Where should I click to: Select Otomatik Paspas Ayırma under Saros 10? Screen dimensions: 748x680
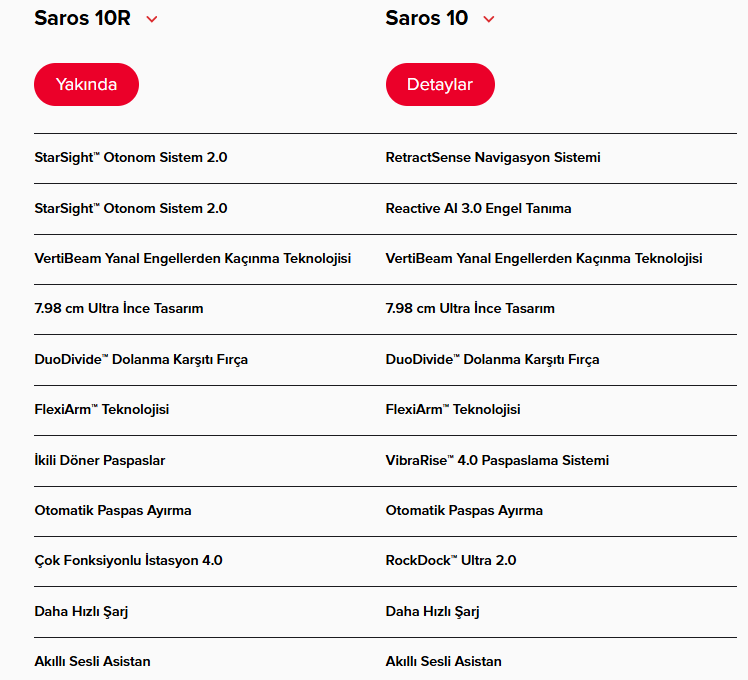(464, 511)
